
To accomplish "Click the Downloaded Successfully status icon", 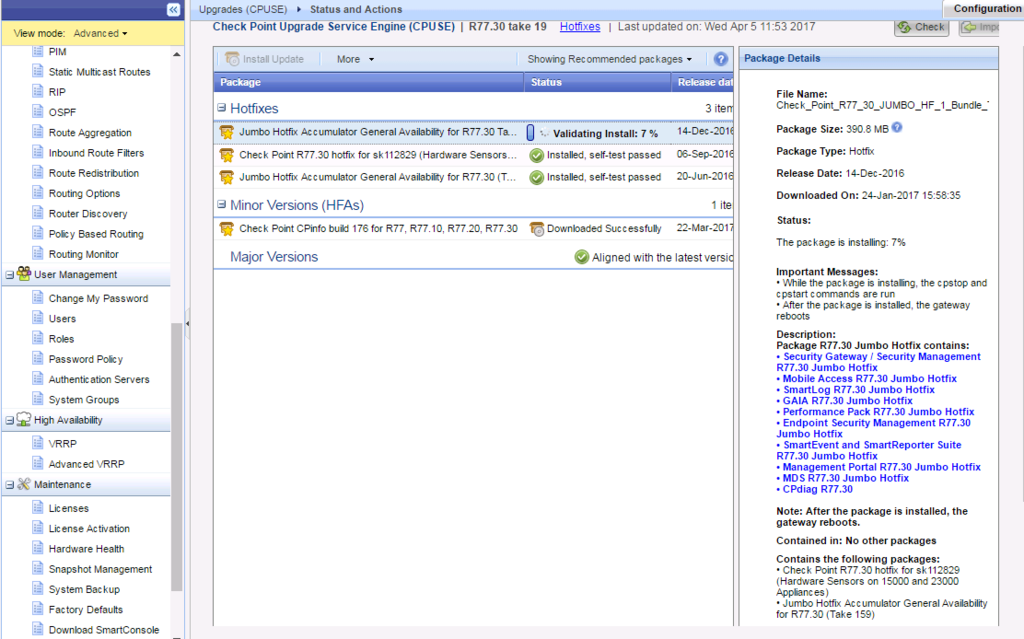I will pyautogui.click(x=536, y=229).
